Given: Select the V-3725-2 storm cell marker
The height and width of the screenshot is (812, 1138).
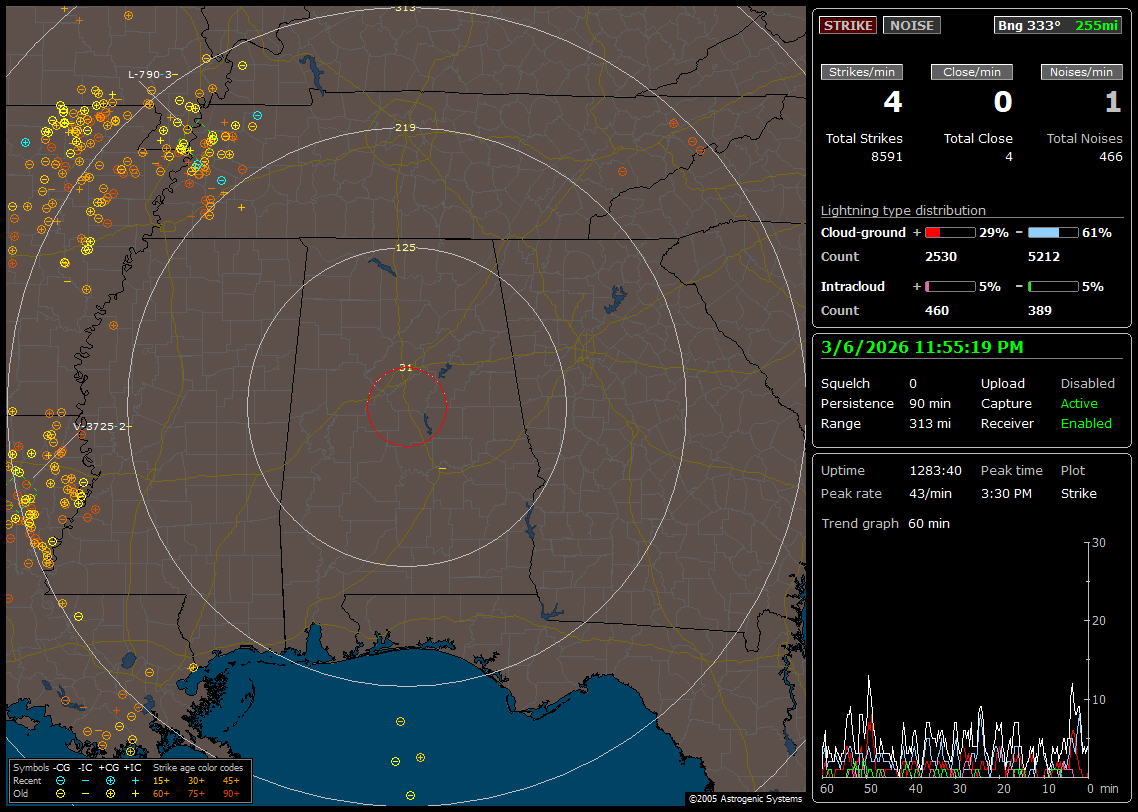Looking at the screenshot, I should tap(100, 427).
